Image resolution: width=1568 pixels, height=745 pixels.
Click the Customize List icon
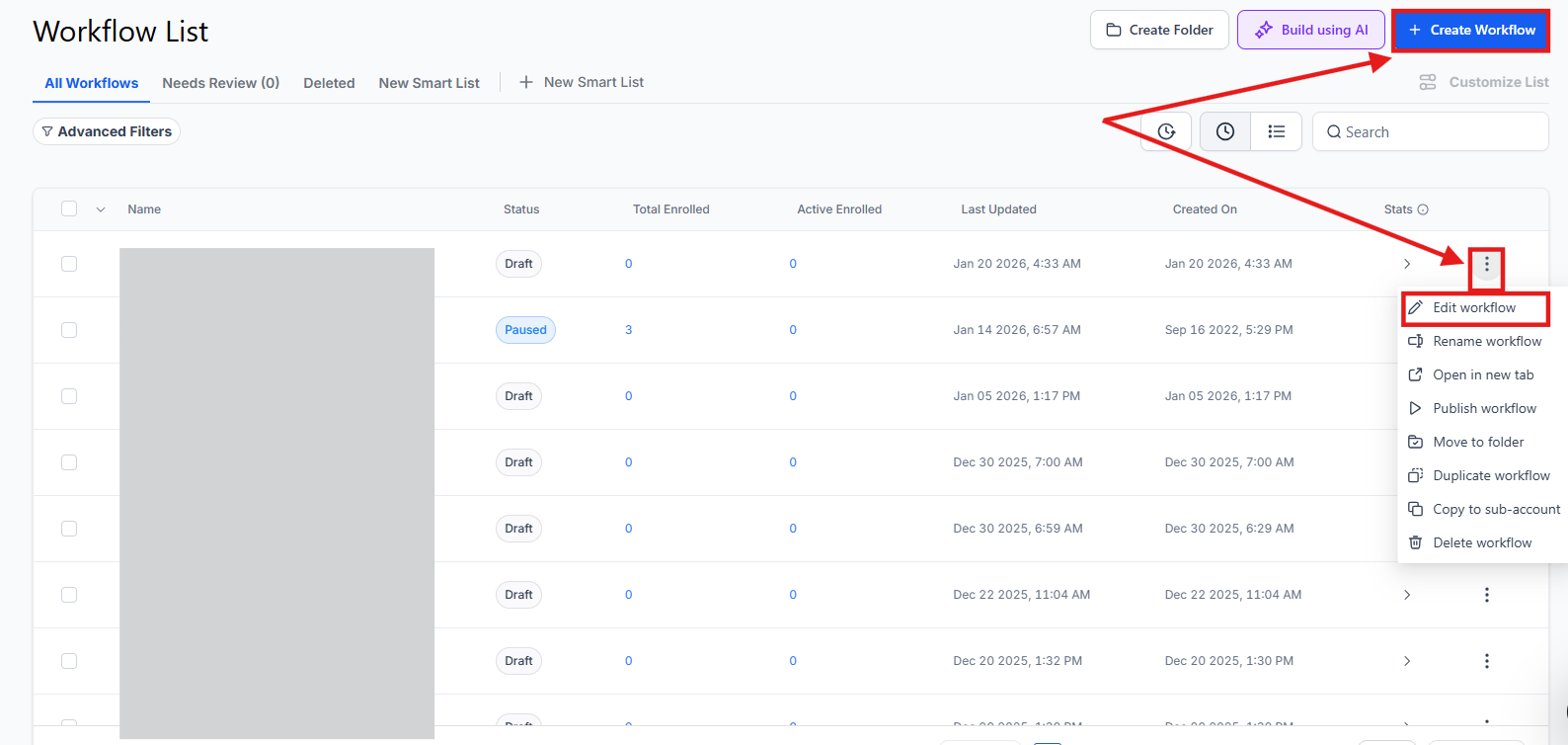[1428, 82]
